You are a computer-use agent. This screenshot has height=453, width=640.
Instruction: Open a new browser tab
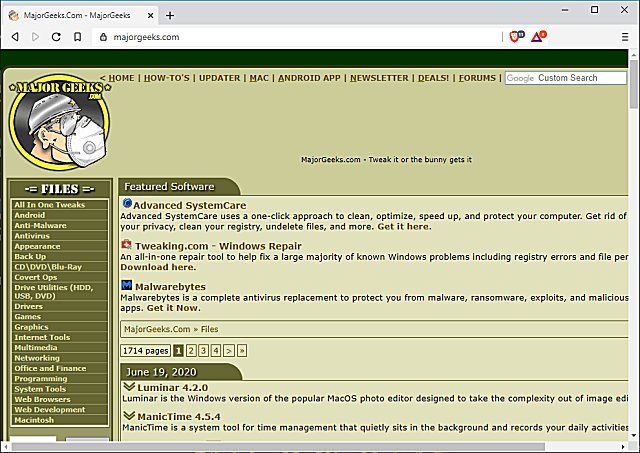click(x=170, y=15)
